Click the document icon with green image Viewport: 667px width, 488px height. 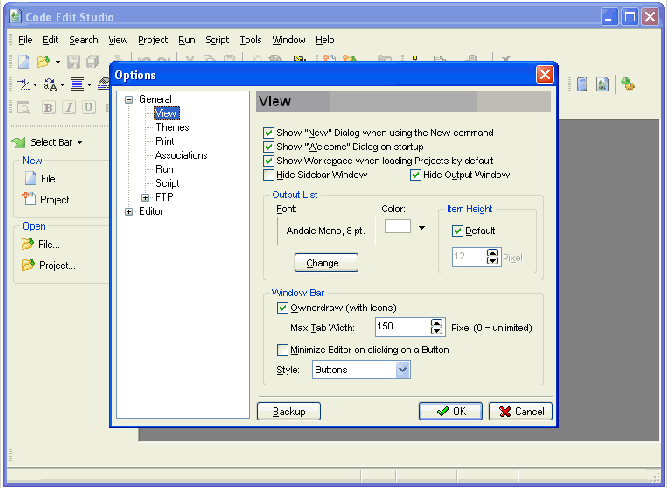coord(602,84)
